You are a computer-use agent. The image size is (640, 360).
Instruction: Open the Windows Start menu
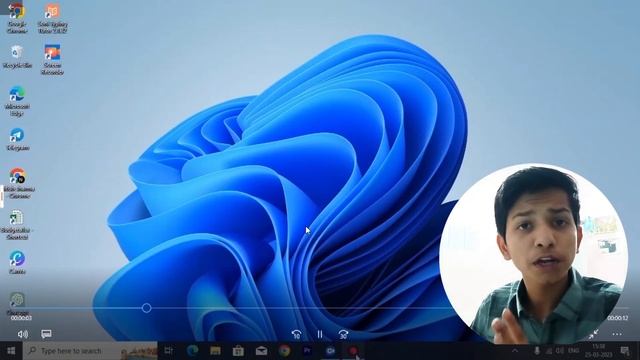point(11,351)
